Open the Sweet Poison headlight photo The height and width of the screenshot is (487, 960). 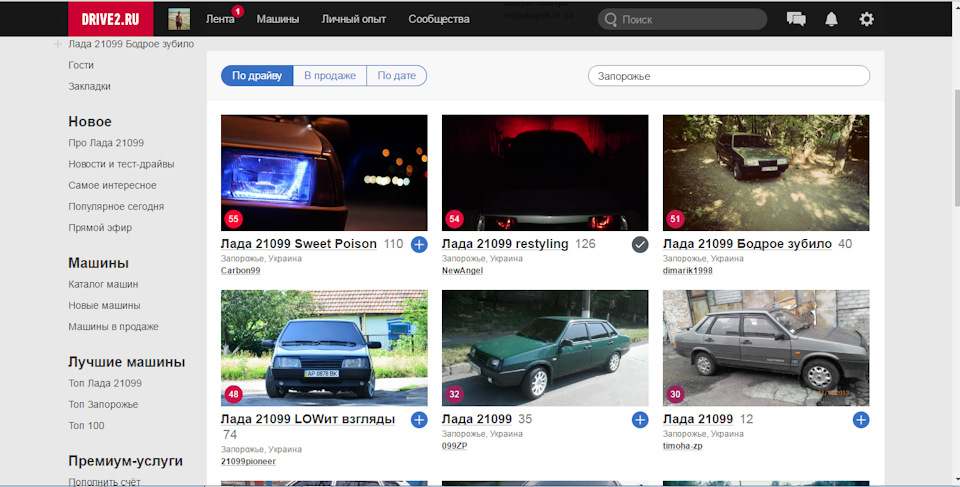(x=324, y=173)
